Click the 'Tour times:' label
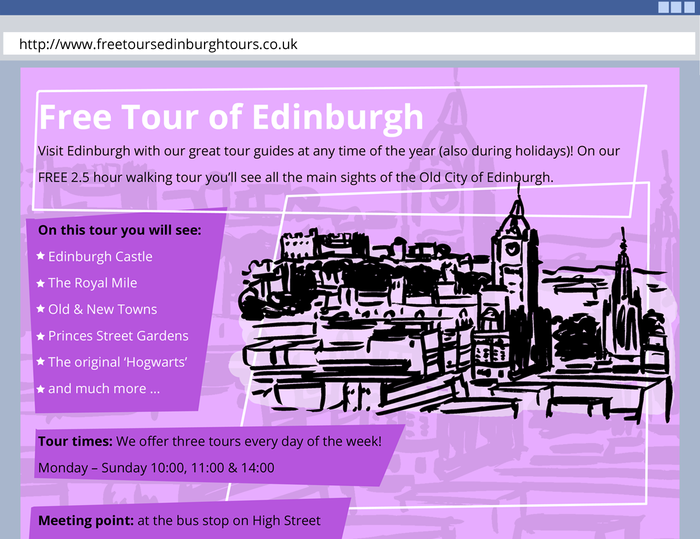The width and height of the screenshot is (700, 539). tap(75, 441)
